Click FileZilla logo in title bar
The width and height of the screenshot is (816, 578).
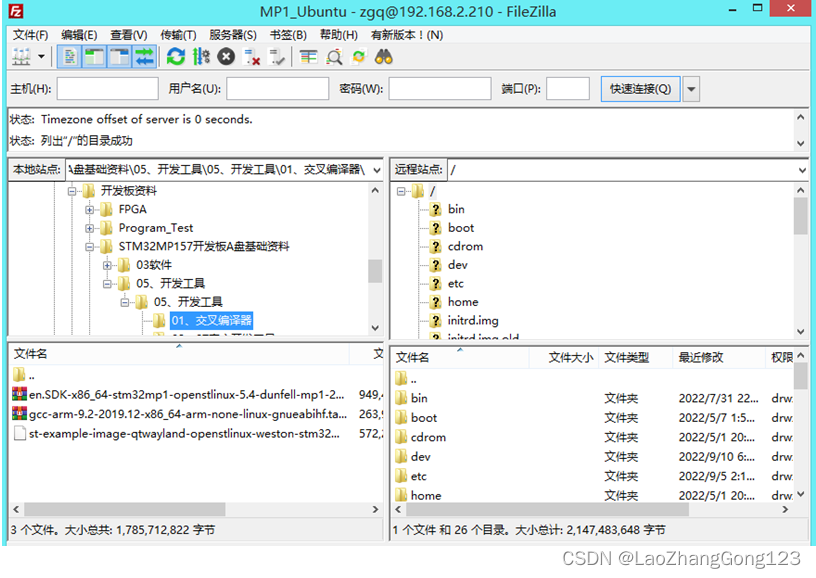16,11
